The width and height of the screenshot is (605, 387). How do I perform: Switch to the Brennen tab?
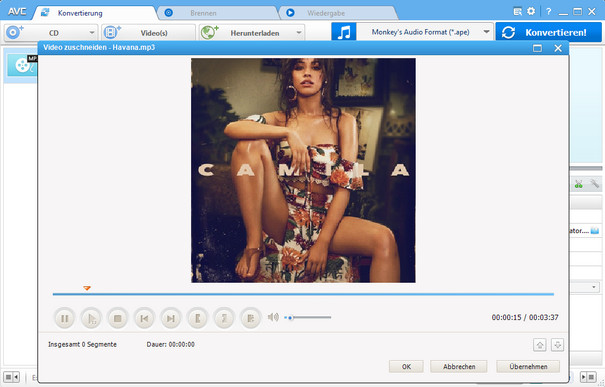pyautogui.click(x=218, y=13)
